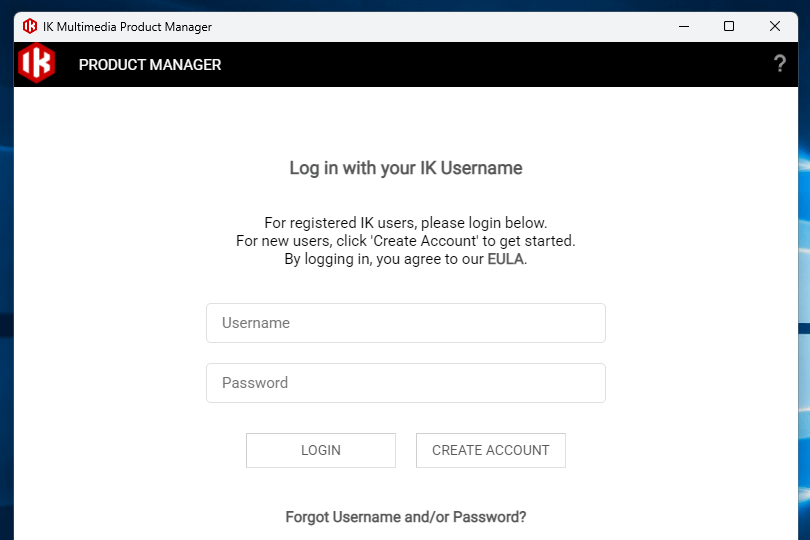Click the window title text in title bar
This screenshot has width=810, height=540.
(127, 27)
